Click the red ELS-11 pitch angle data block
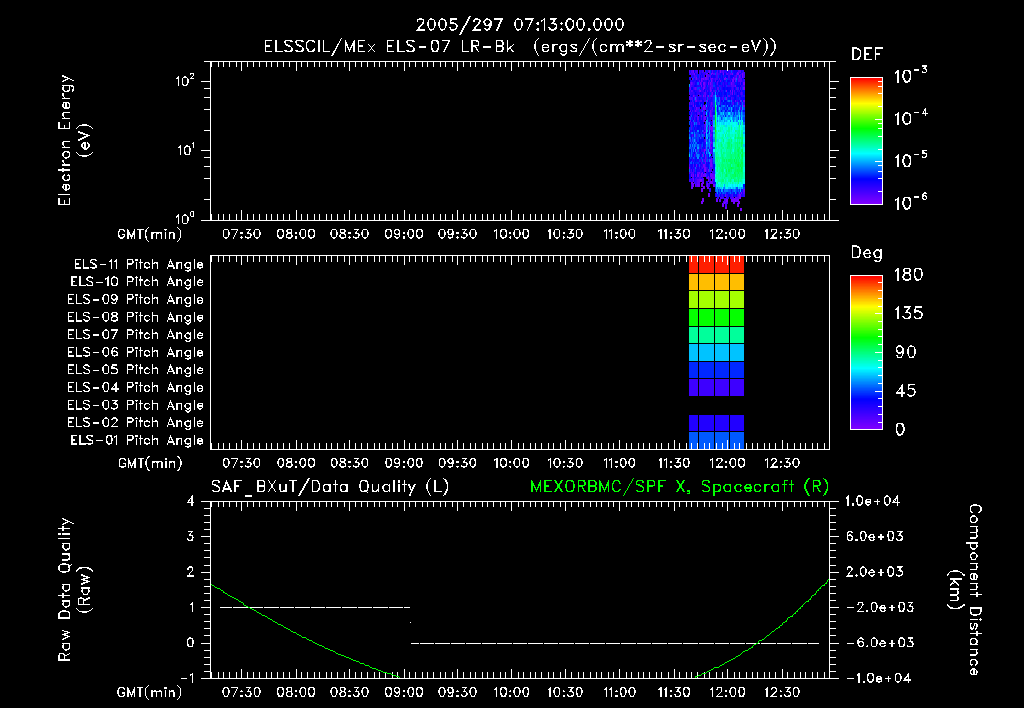The width and height of the screenshot is (1024, 708). 716,265
